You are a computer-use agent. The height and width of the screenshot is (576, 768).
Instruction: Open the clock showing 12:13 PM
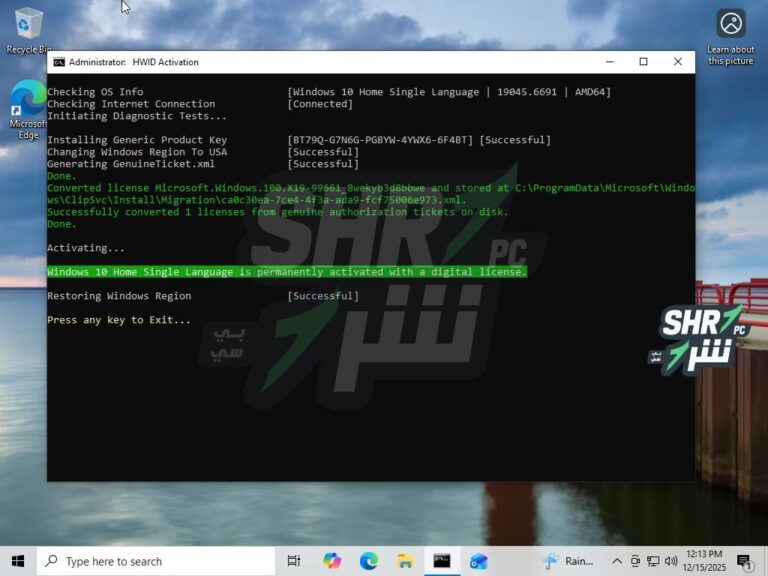click(705, 561)
